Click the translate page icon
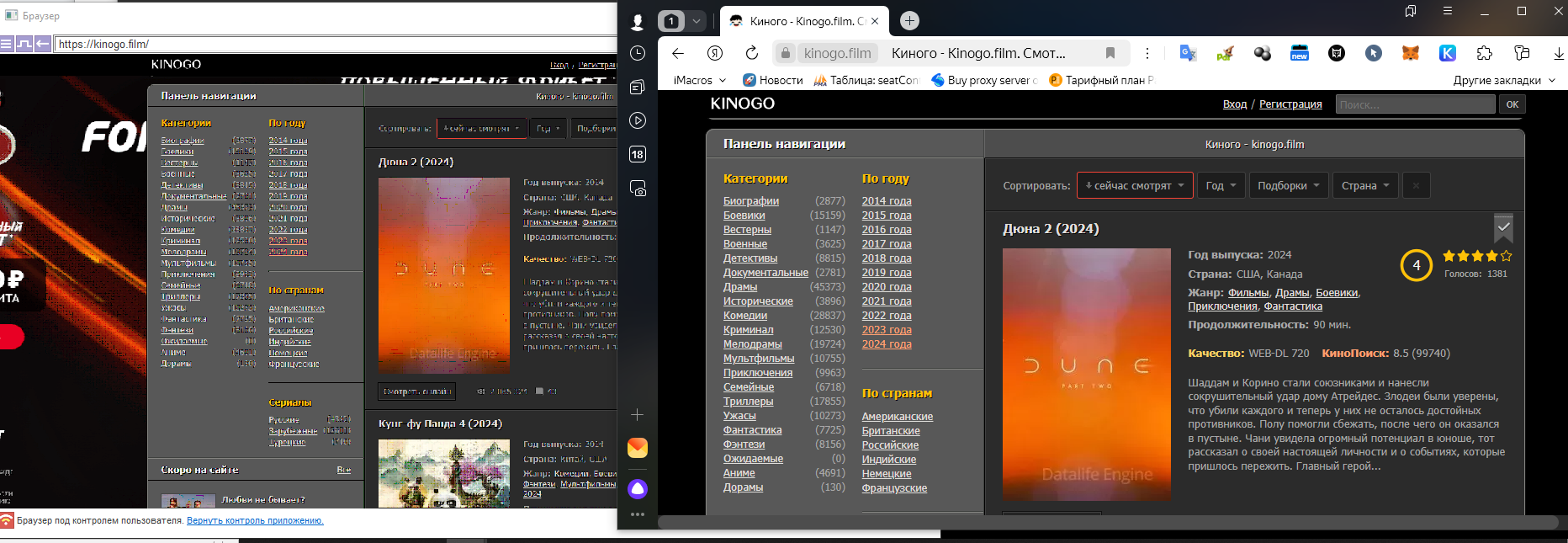The image size is (1568, 543). 1188,53
